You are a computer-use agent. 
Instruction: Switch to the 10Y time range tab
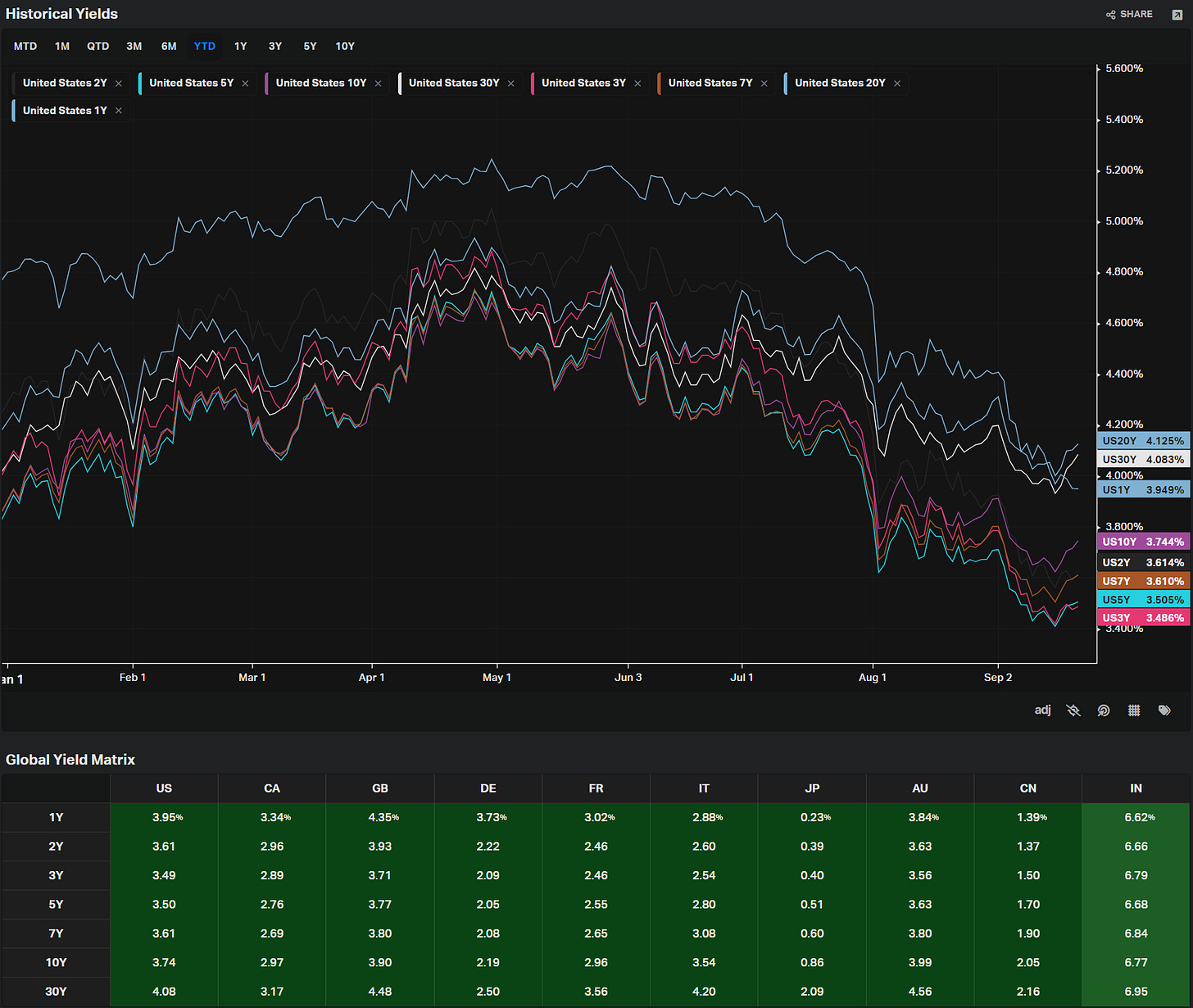pos(345,46)
